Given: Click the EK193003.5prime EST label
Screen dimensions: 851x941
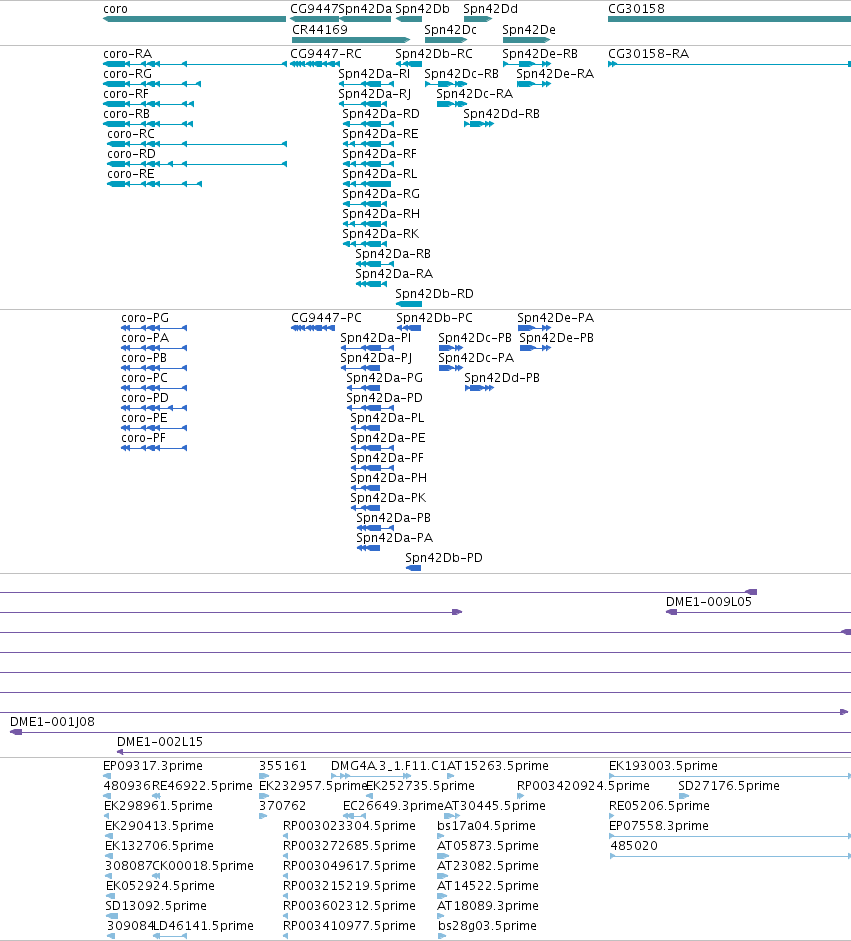Looking at the screenshot, I should pyautogui.click(x=663, y=766).
